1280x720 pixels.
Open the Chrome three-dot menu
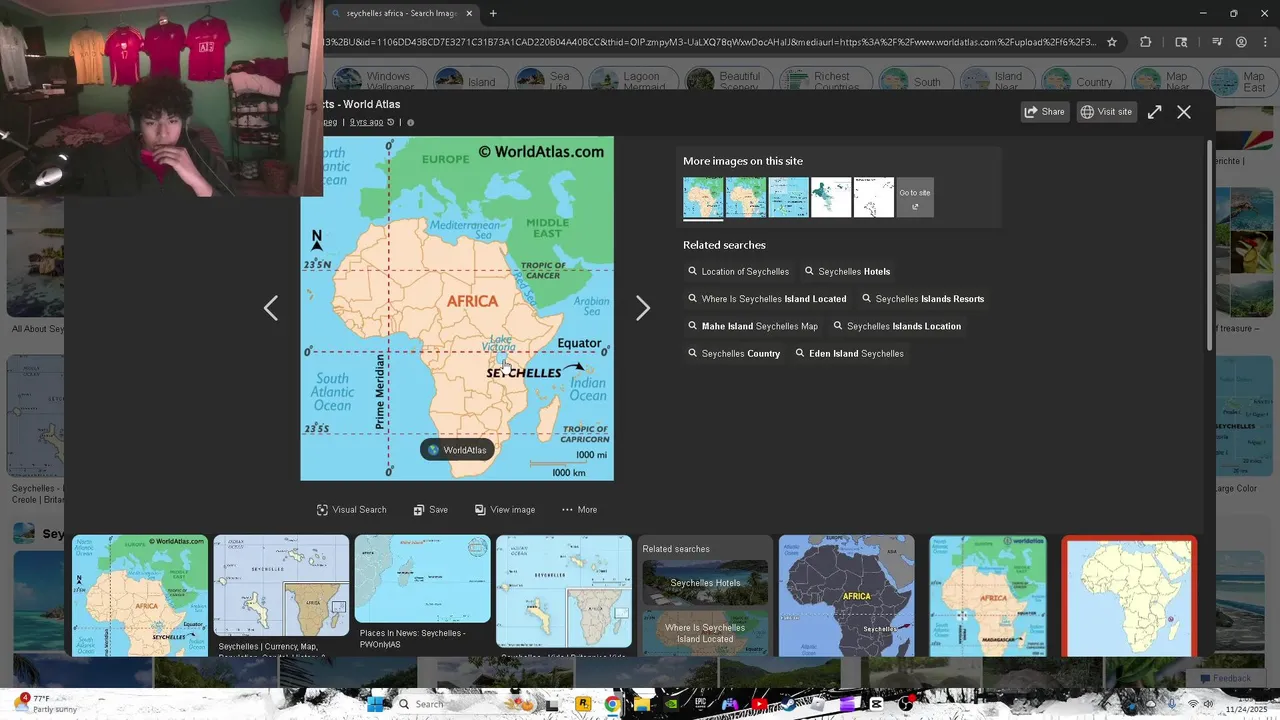pyautogui.click(x=1266, y=42)
